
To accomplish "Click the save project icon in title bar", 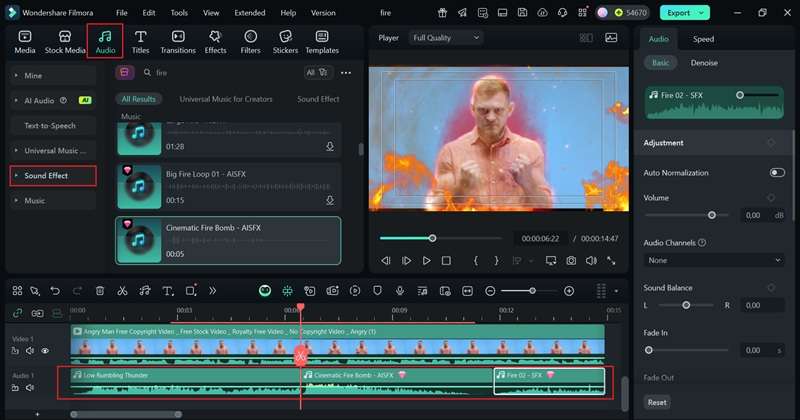I will coord(522,13).
